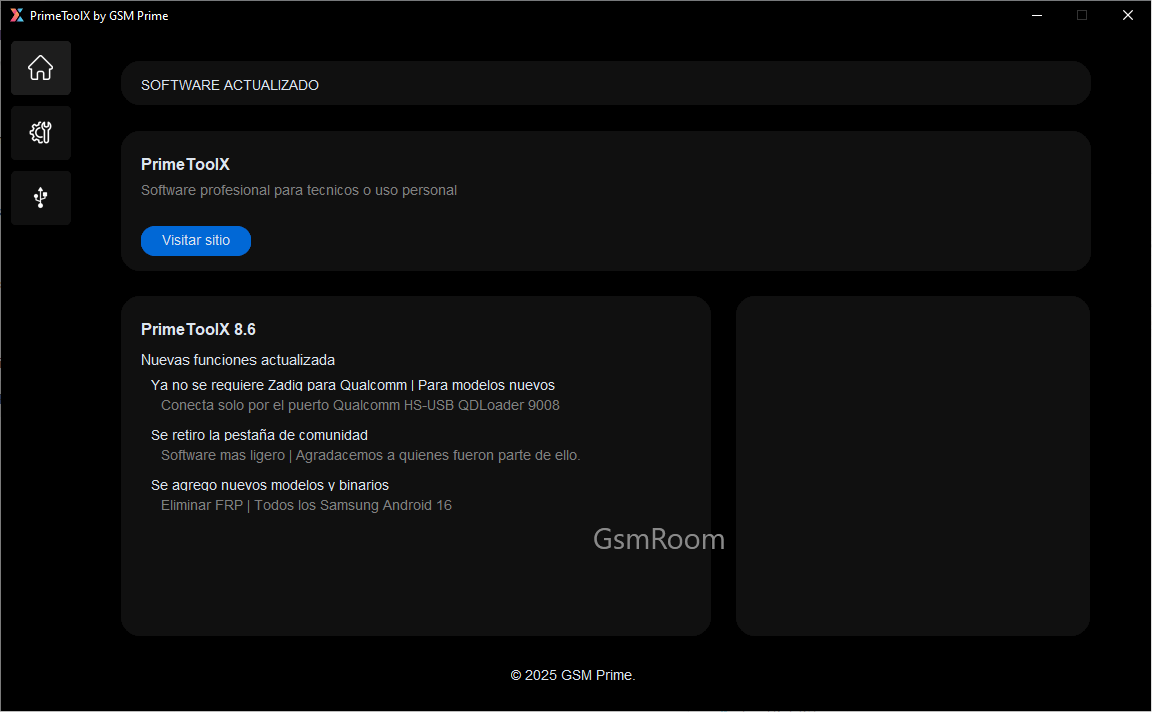Click the Qualcomm HS-USB QDLoader 9008 note
1152x712 pixels.
(x=360, y=405)
